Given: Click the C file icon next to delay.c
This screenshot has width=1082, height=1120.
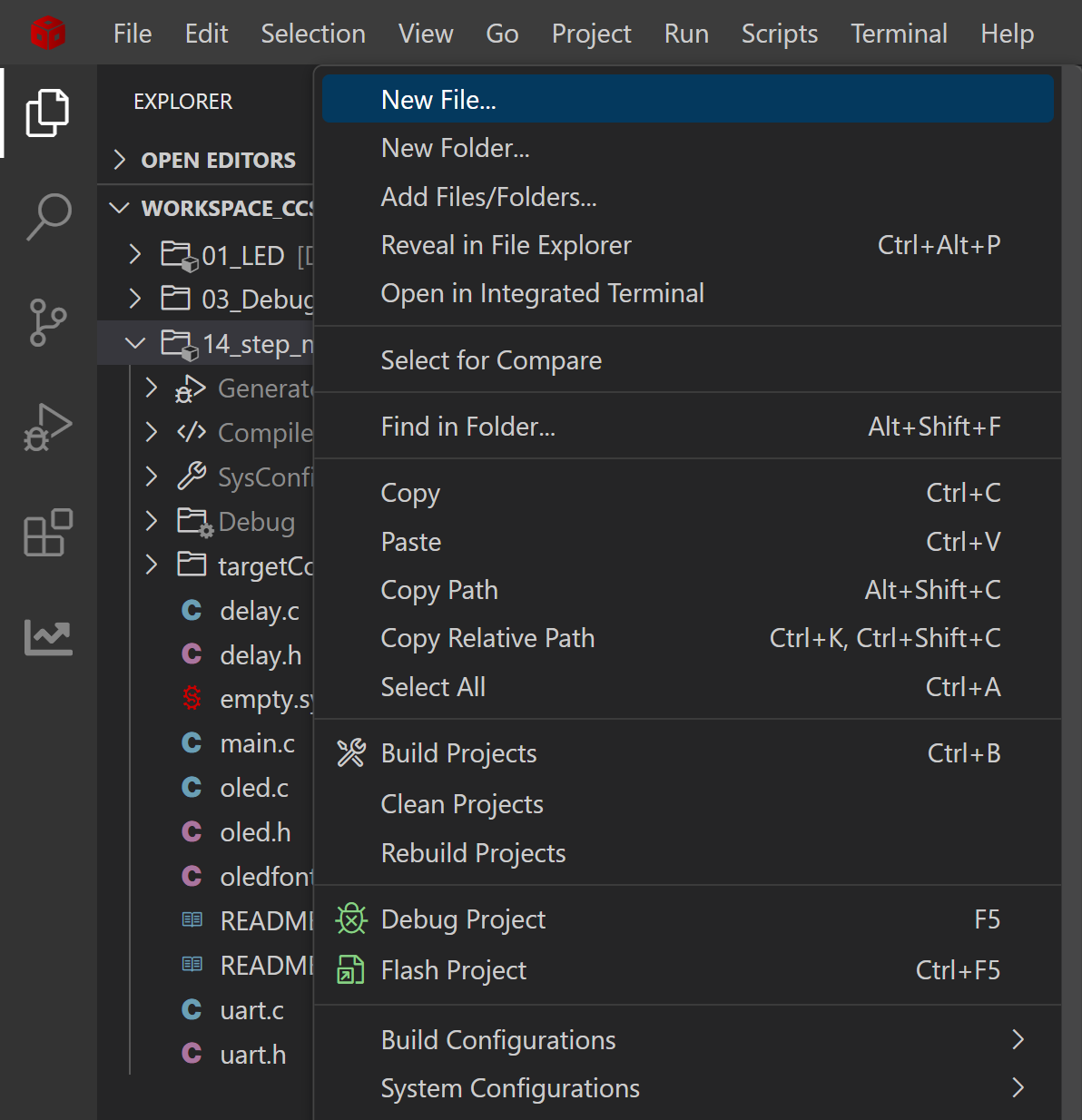Looking at the screenshot, I should point(192,611).
